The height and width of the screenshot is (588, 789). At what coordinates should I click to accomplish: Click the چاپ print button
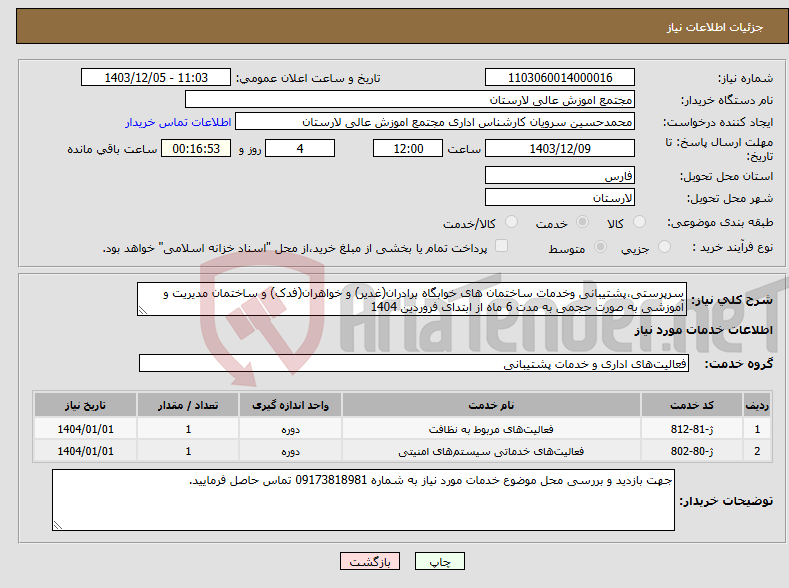pos(439,561)
